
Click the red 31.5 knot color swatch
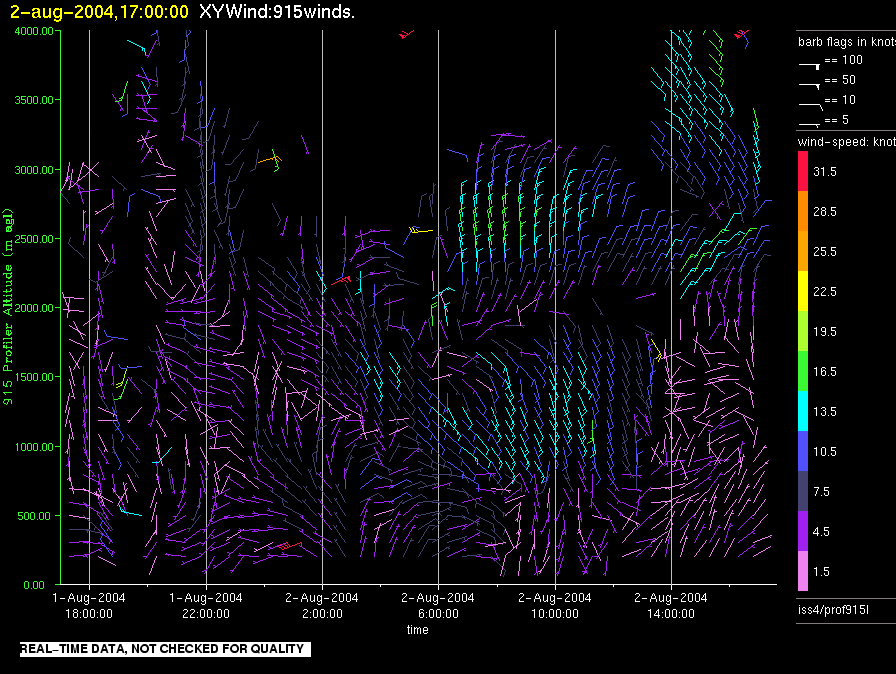tap(803, 171)
